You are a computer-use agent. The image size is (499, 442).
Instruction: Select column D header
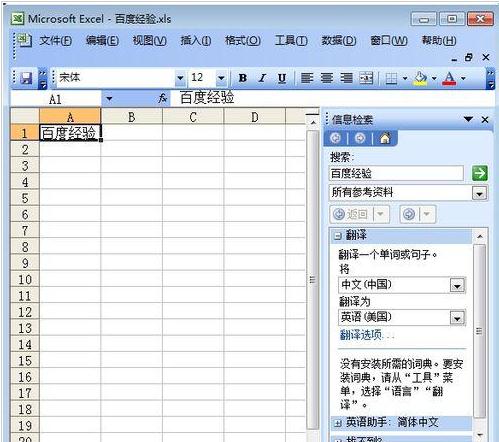click(255, 117)
